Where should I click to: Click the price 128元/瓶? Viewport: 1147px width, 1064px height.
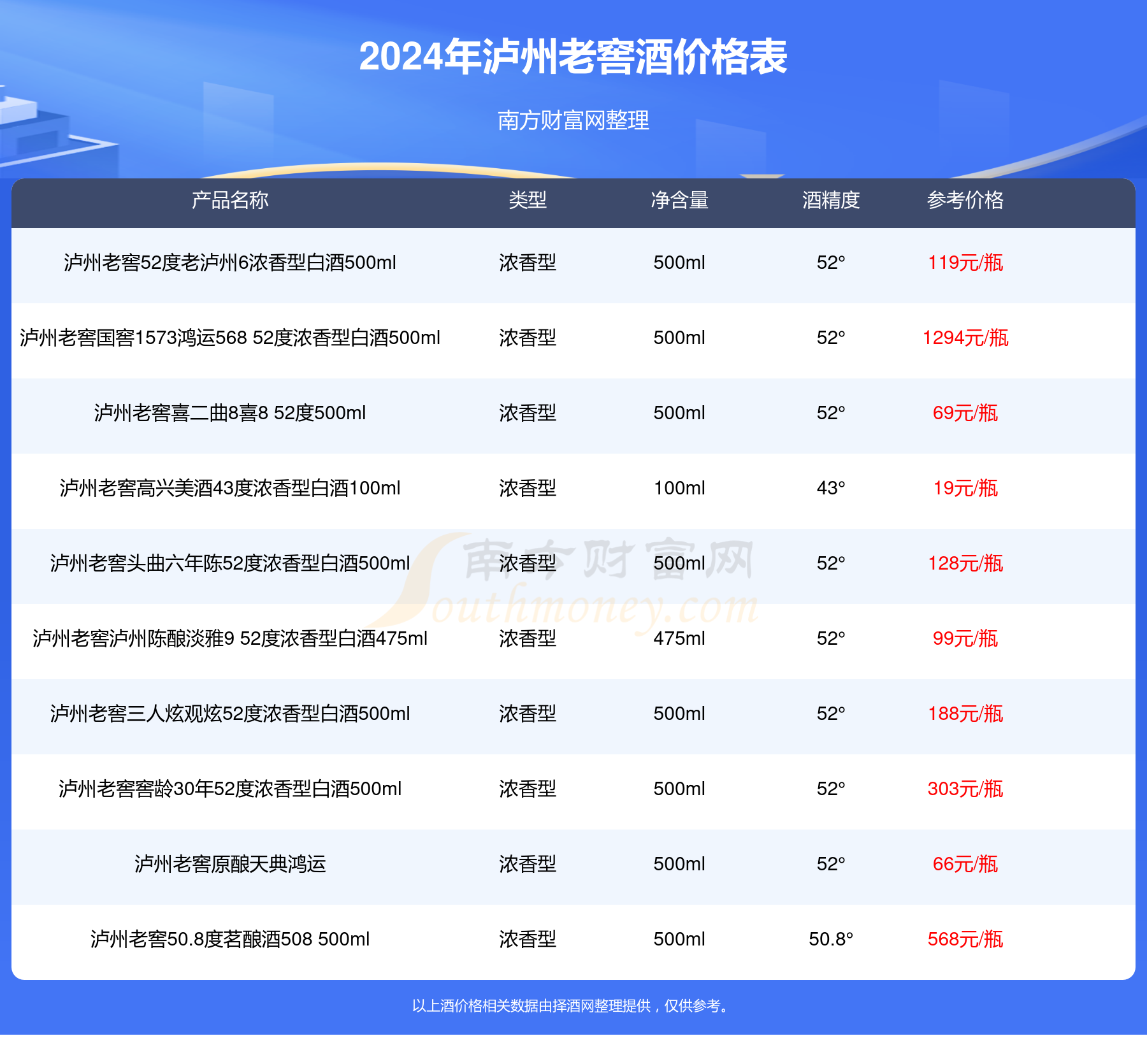click(965, 563)
